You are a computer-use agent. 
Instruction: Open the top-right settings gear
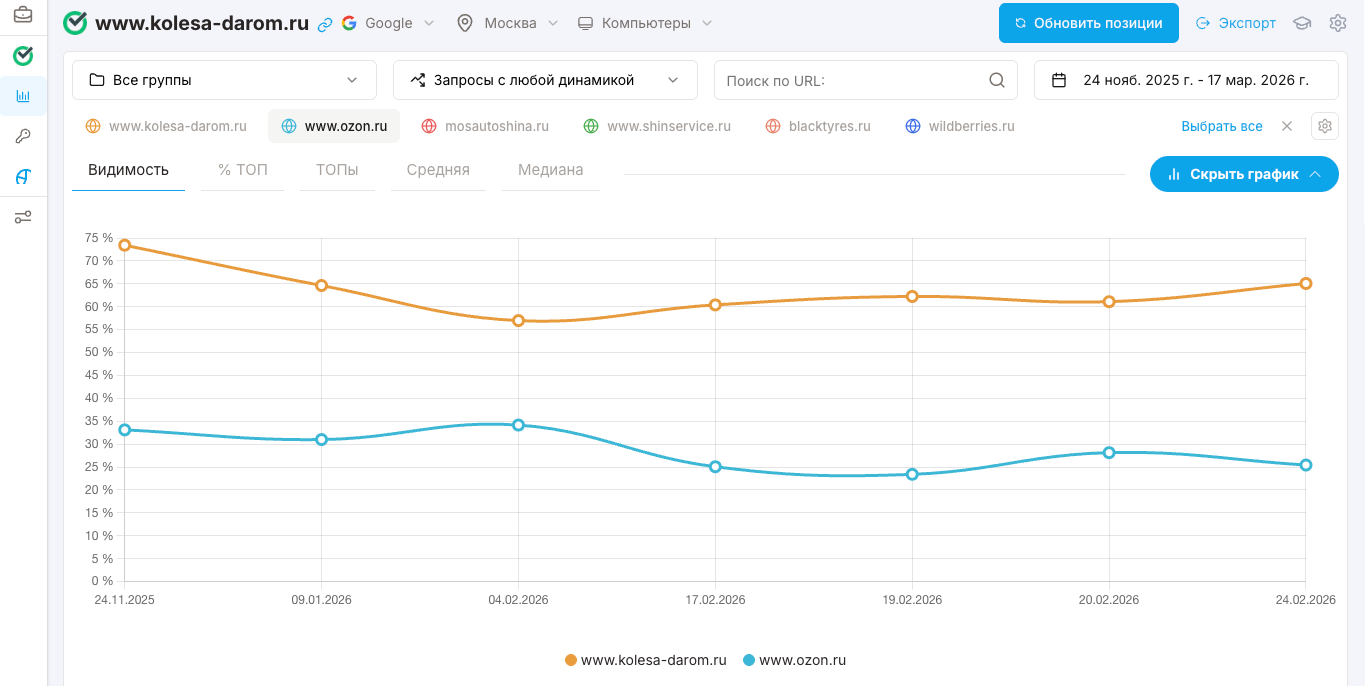(x=1337, y=23)
